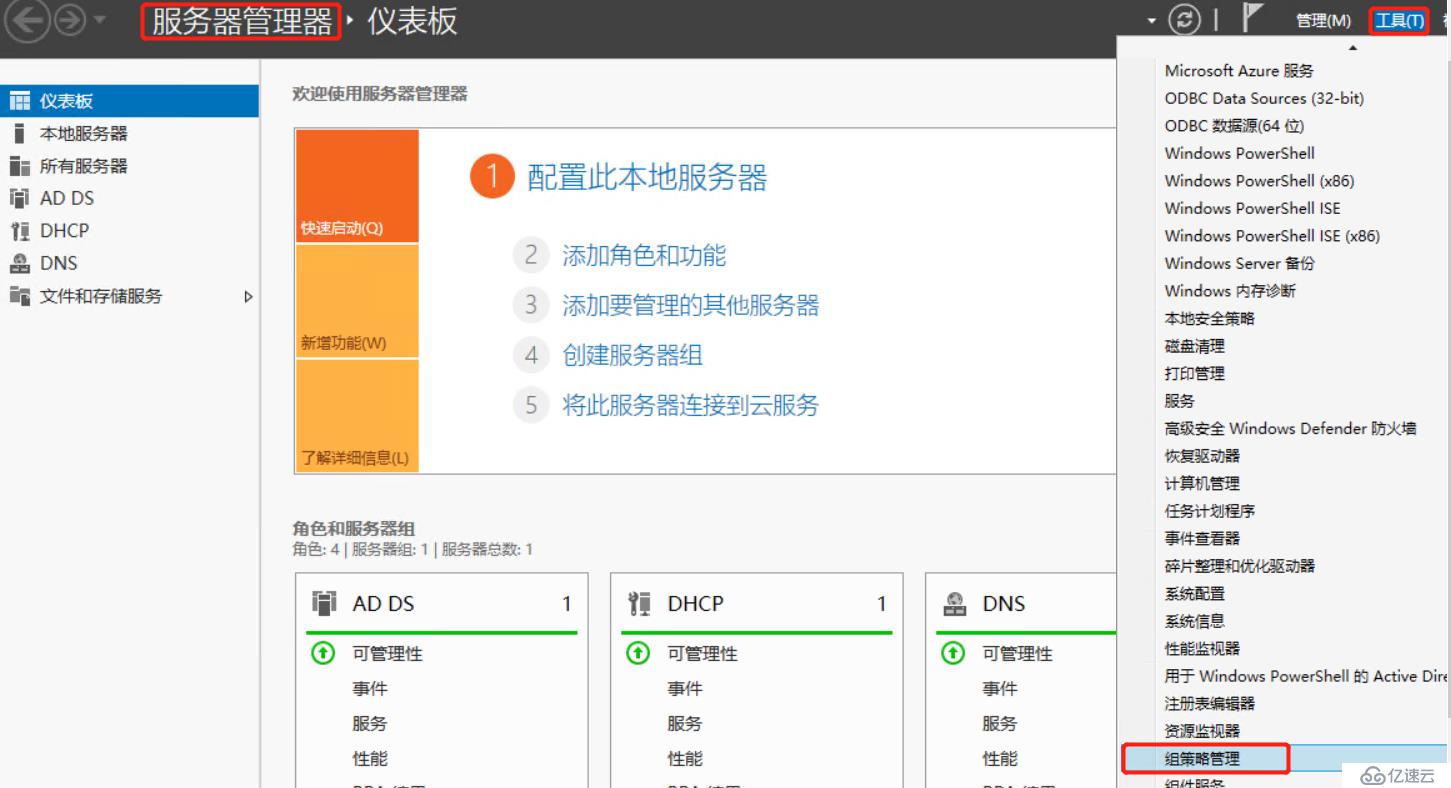1451x788 pixels.
Task: Select the 快速启动(Q) tile
Action: coord(357,186)
